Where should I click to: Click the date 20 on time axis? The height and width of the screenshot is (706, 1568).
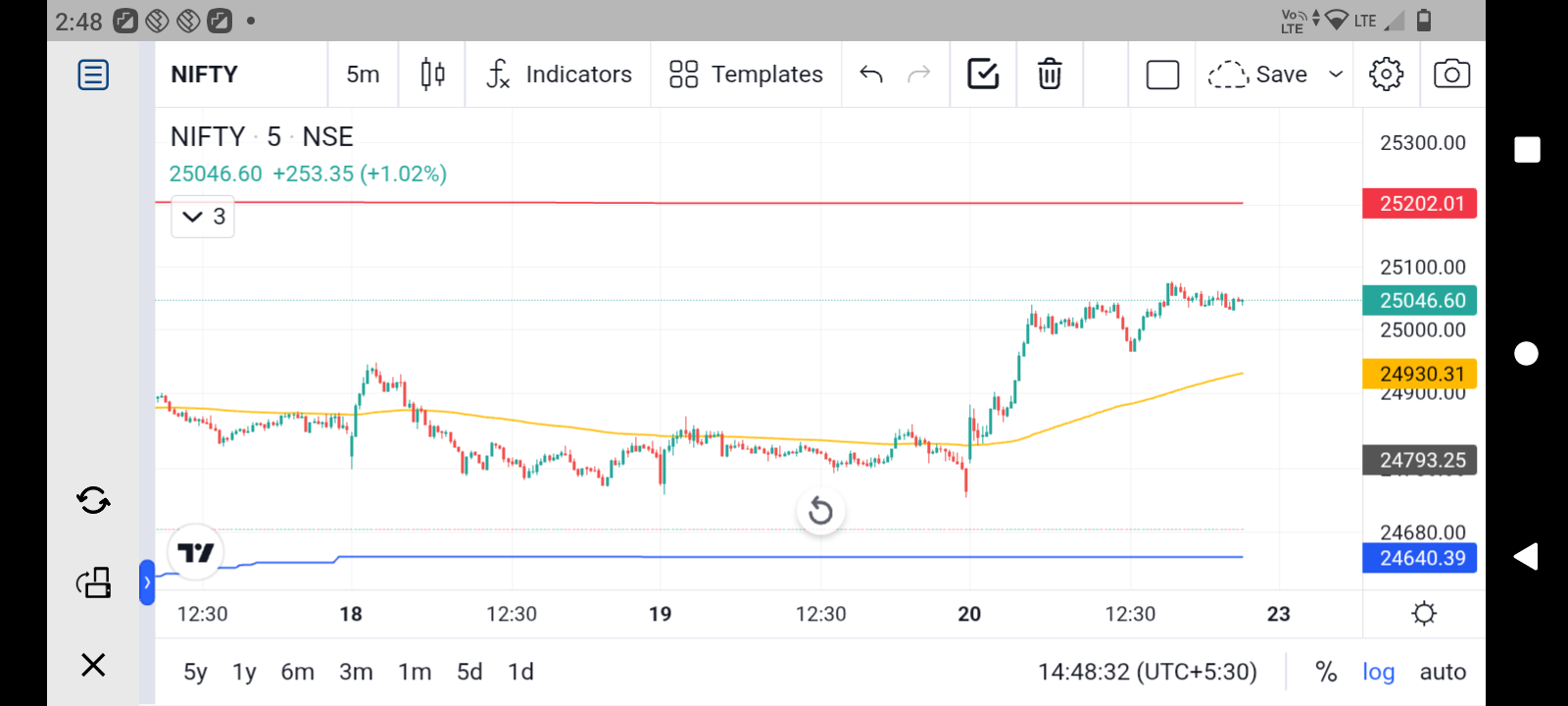(x=969, y=614)
